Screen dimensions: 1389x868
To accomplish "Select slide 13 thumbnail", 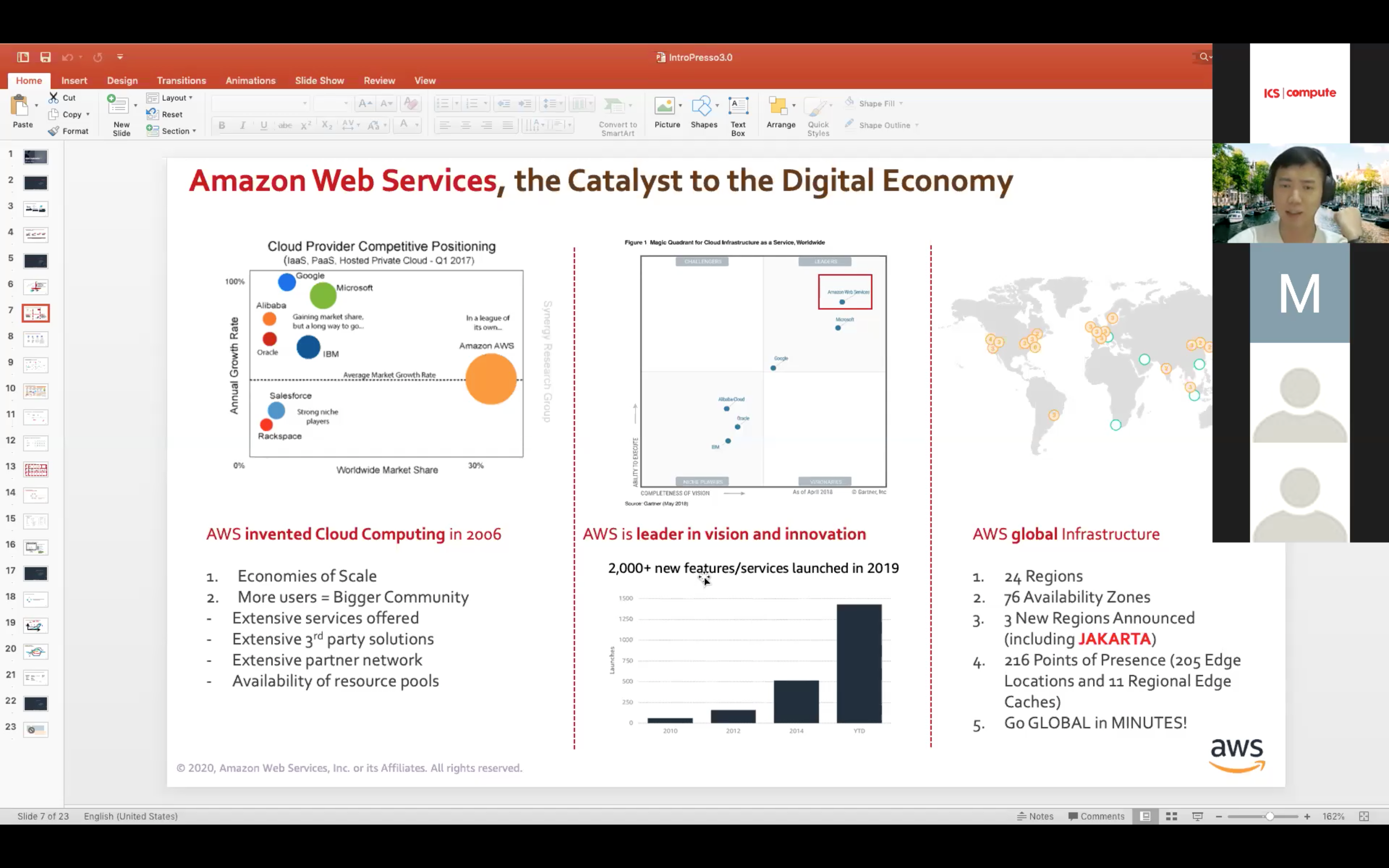I will coord(36,469).
